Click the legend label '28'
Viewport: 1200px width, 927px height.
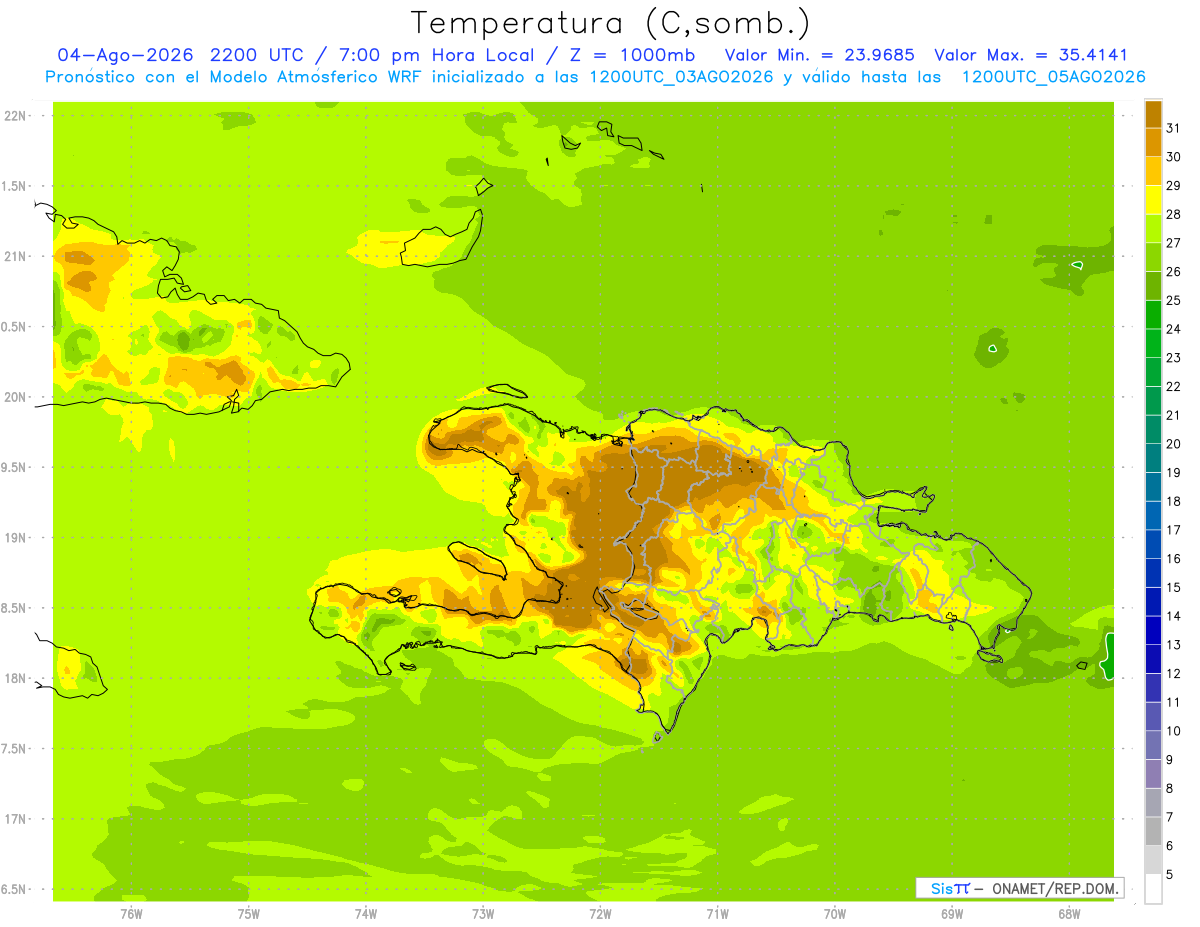1174,214
